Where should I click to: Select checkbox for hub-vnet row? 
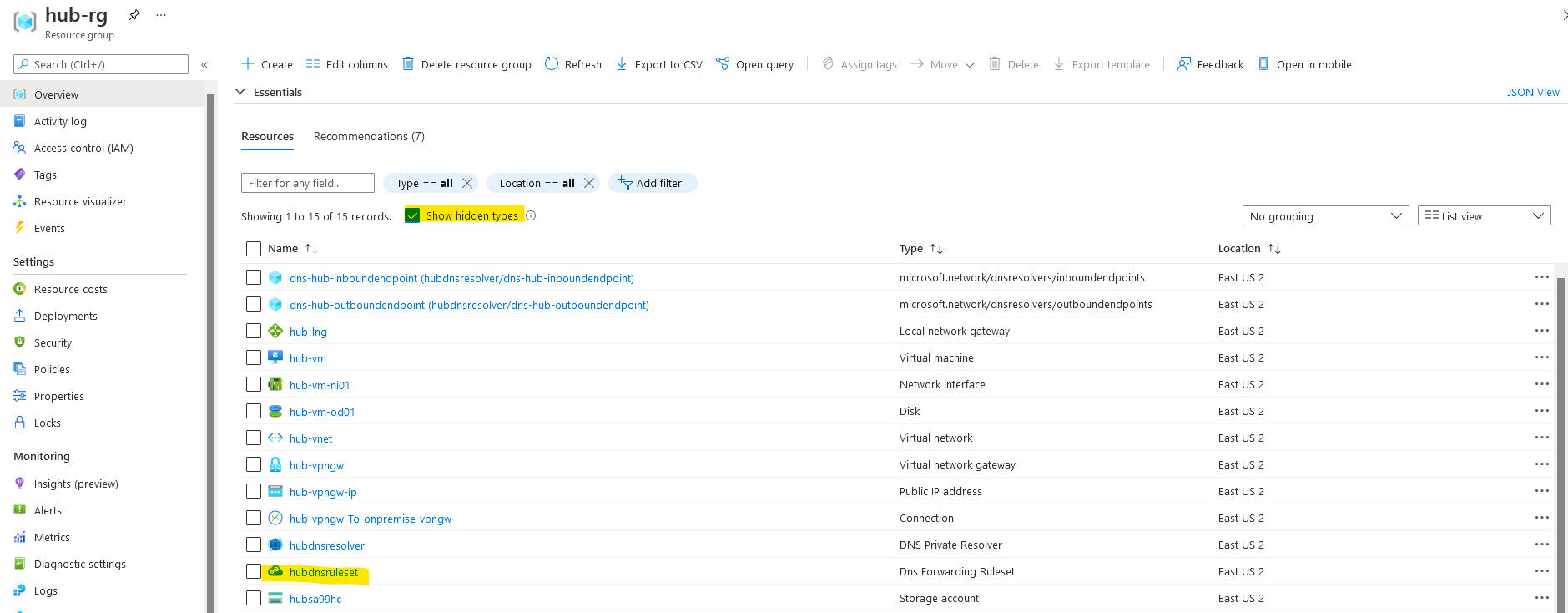coord(254,438)
